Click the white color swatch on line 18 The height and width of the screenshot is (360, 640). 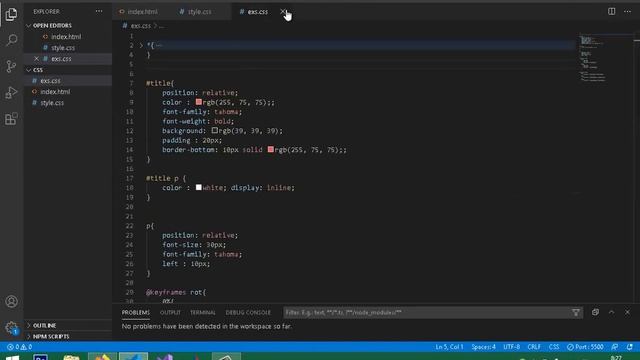198,187
